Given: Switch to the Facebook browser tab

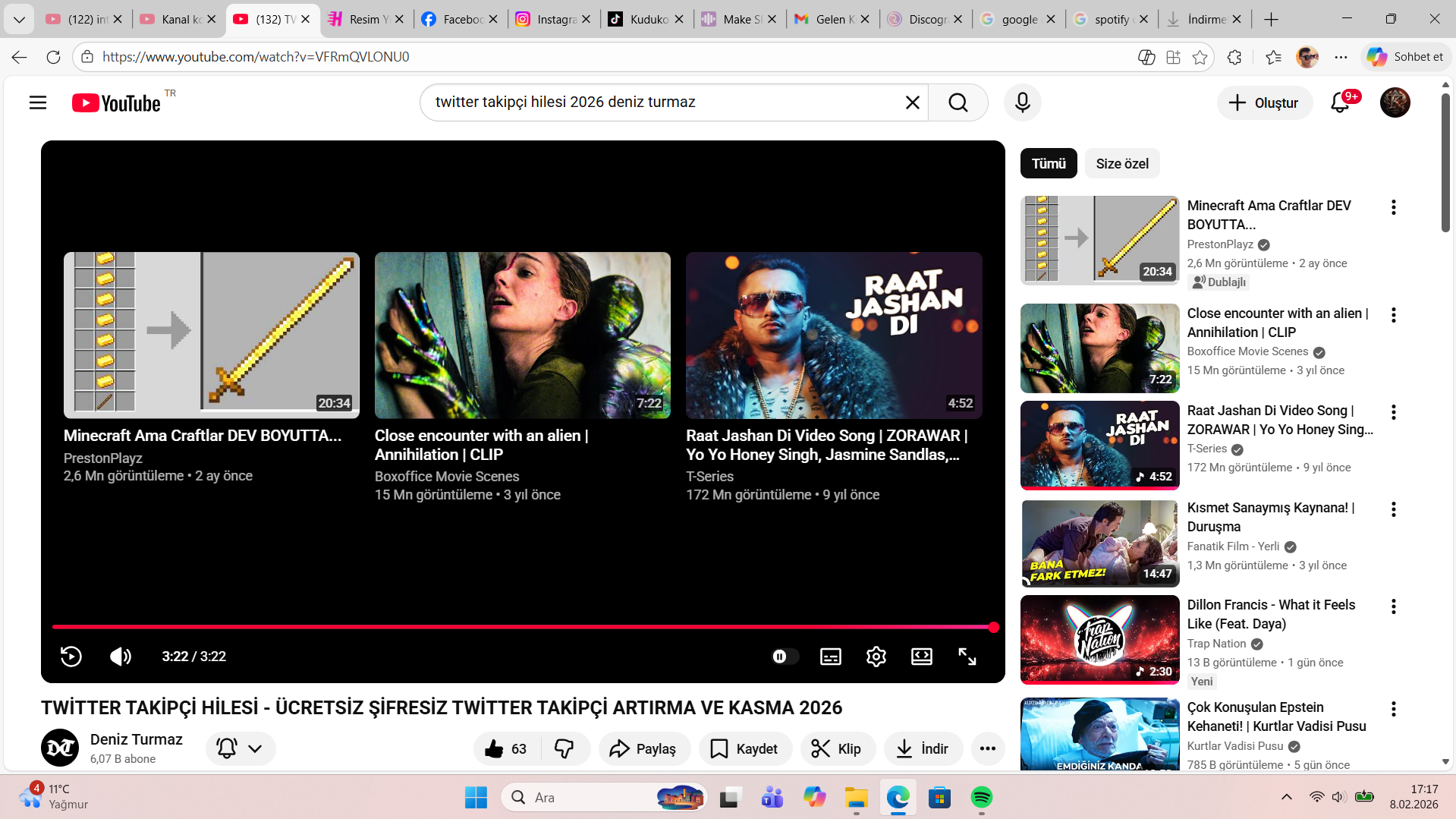Looking at the screenshot, I should (461, 19).
